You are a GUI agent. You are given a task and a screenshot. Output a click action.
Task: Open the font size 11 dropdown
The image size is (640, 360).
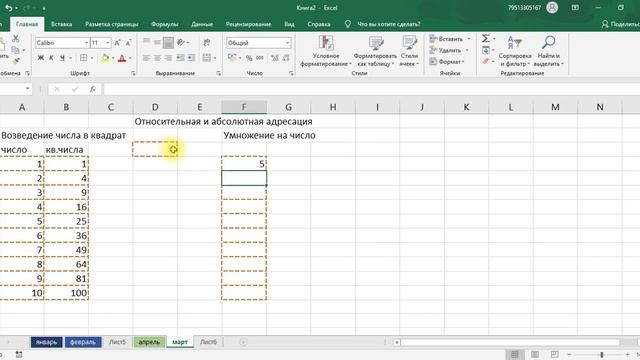click(x=108, y=42)
